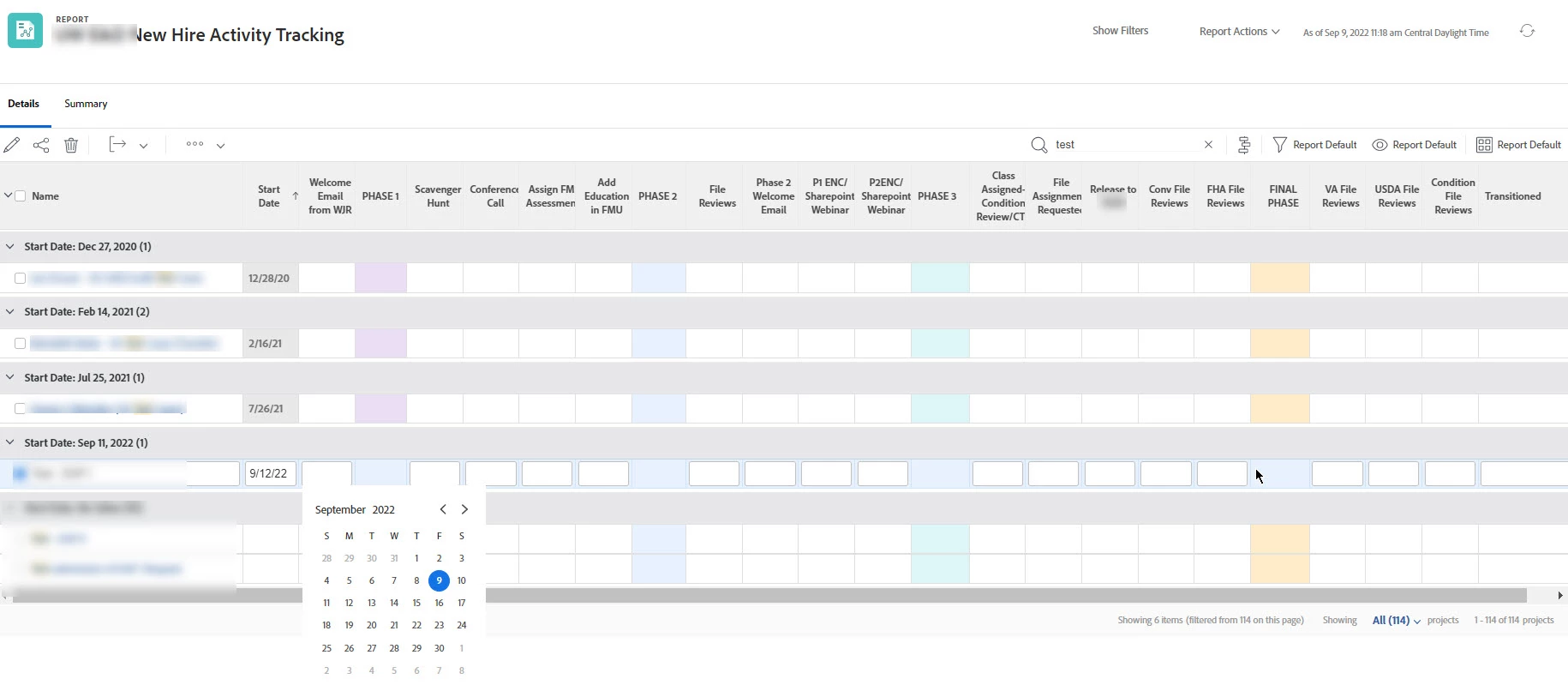Check the row dated 12/28/20
Image resolution: width=1568 pixels, height=691 pixels.
pos(20,279)
